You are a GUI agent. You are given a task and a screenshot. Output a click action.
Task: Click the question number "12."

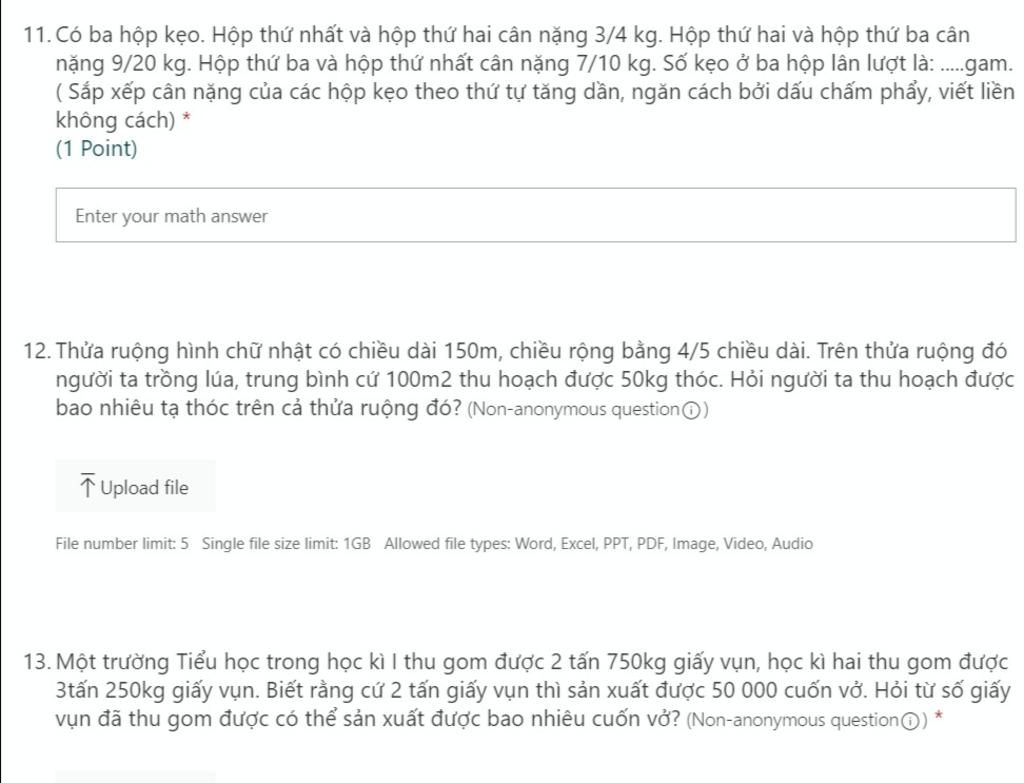tap(36, 352)
